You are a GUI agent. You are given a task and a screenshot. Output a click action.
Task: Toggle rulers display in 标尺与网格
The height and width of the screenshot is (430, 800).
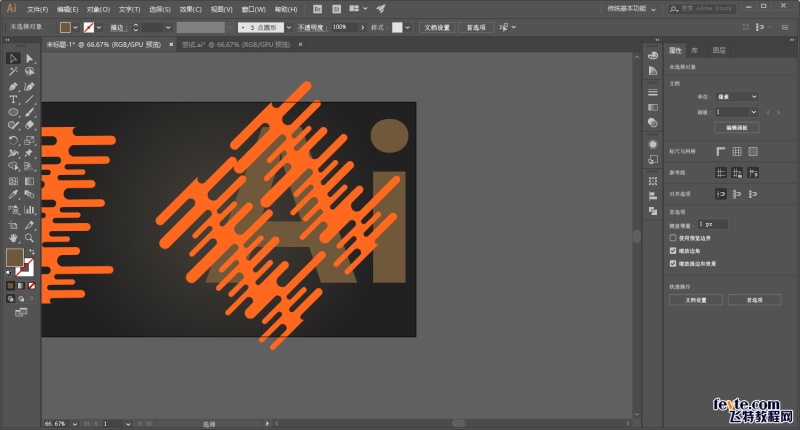click(x=720, y=151)
